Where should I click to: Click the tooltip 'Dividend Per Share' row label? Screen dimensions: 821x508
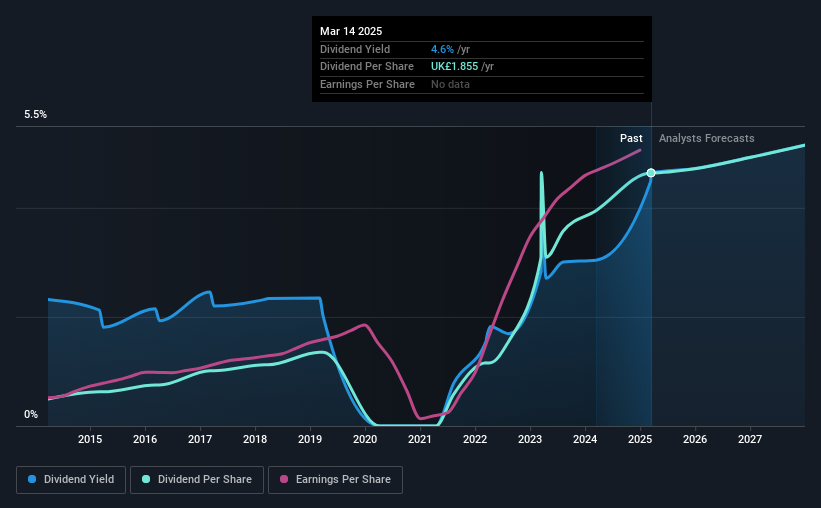[x=367, y=67]
